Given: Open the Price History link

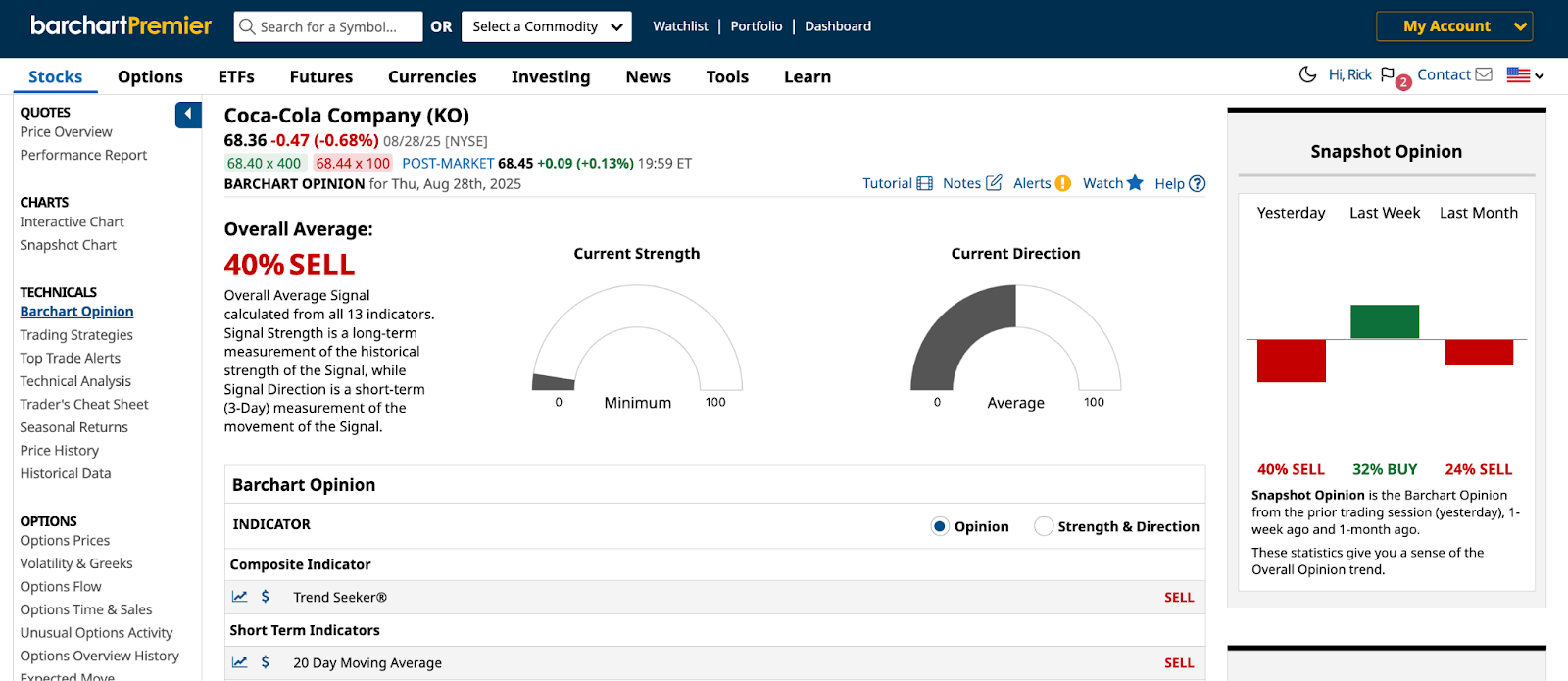Looking at the screenshot, I should [x=59, y=451].
